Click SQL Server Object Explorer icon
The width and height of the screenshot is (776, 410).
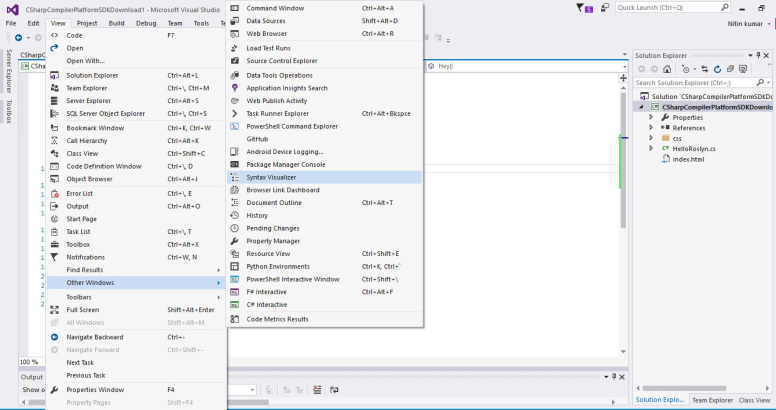54,113
